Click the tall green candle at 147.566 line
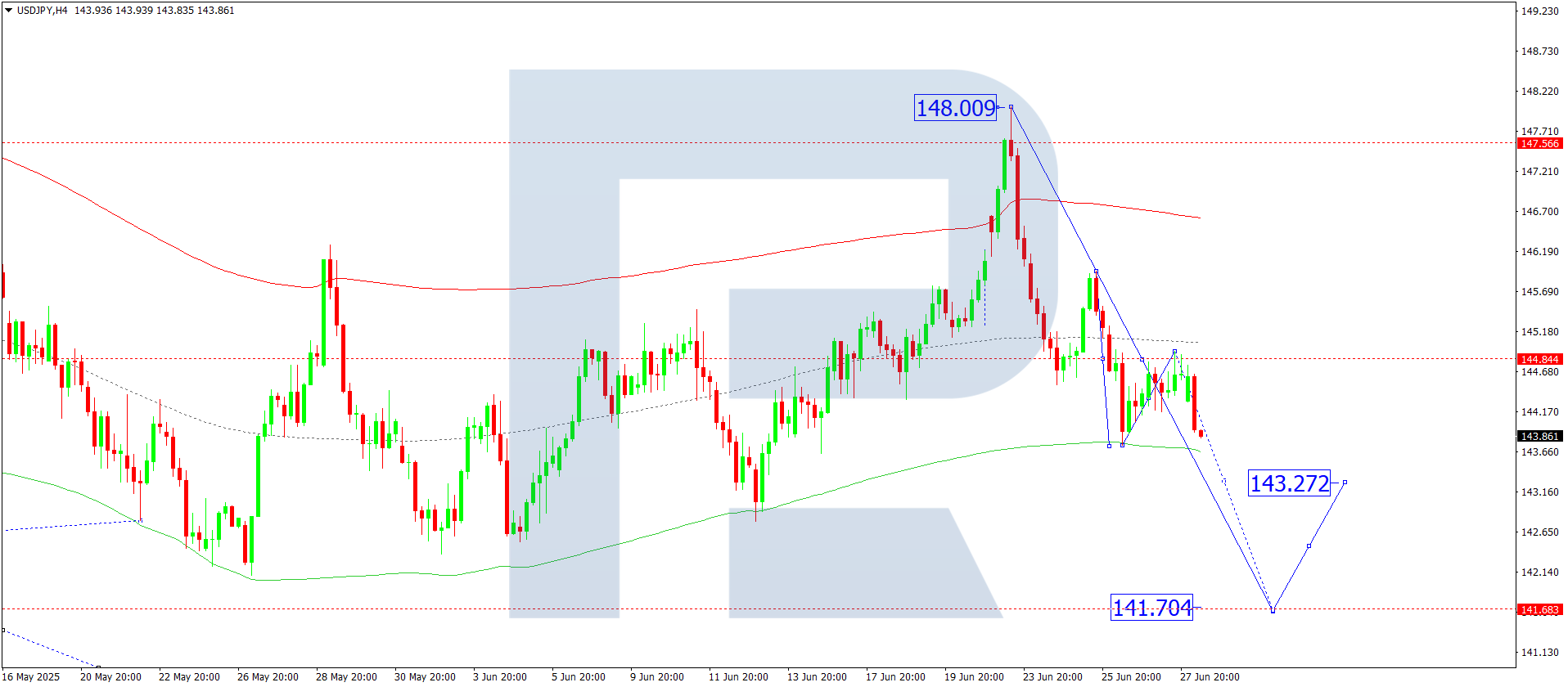1568x687 pixels. point(1004,165)
